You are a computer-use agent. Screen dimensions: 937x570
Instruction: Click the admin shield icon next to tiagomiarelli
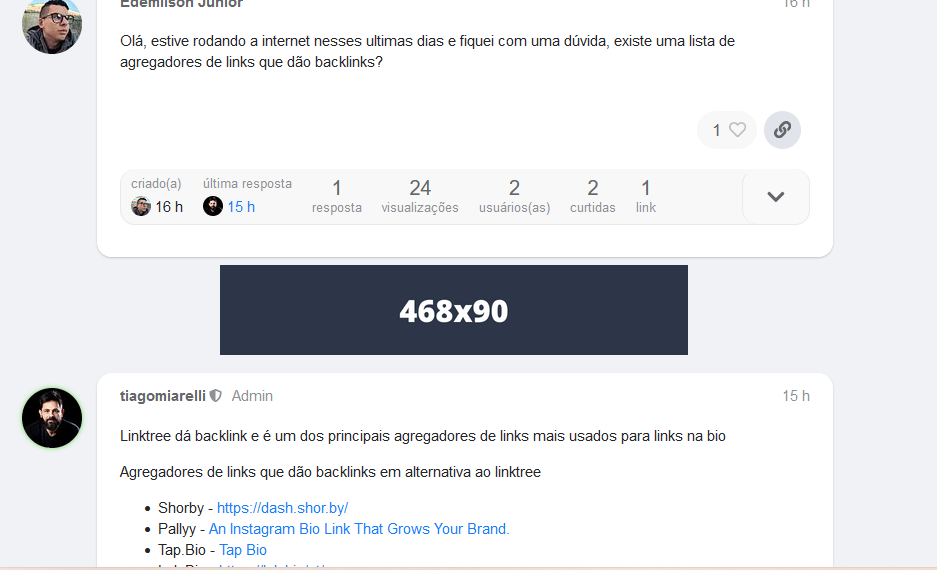click(x=216, y=396)
